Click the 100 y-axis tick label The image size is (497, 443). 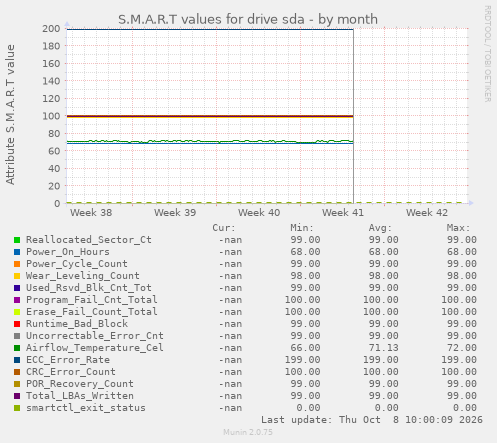coord(51,116)
